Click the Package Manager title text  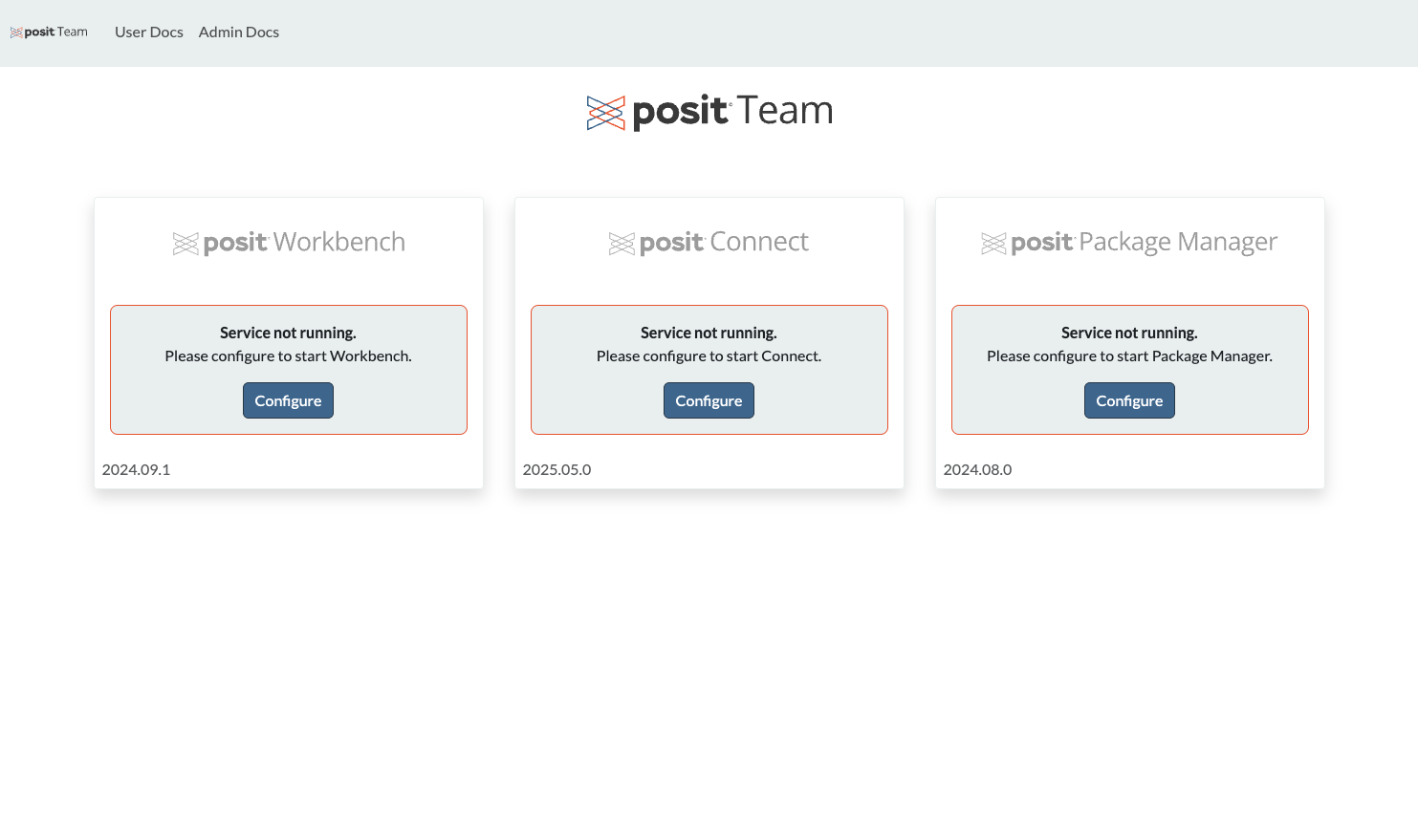click(x=1178, y=243)
